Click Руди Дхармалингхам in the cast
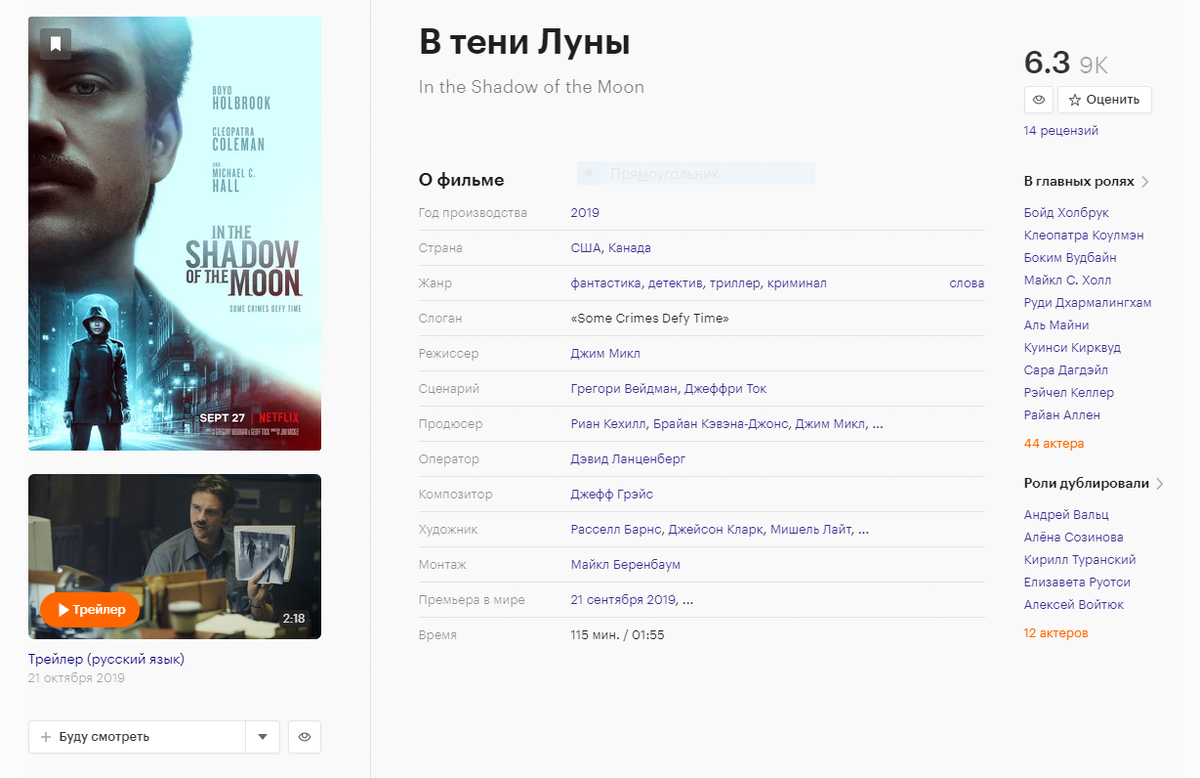This screenshot has height=778, width=1200. [1088, 303]
